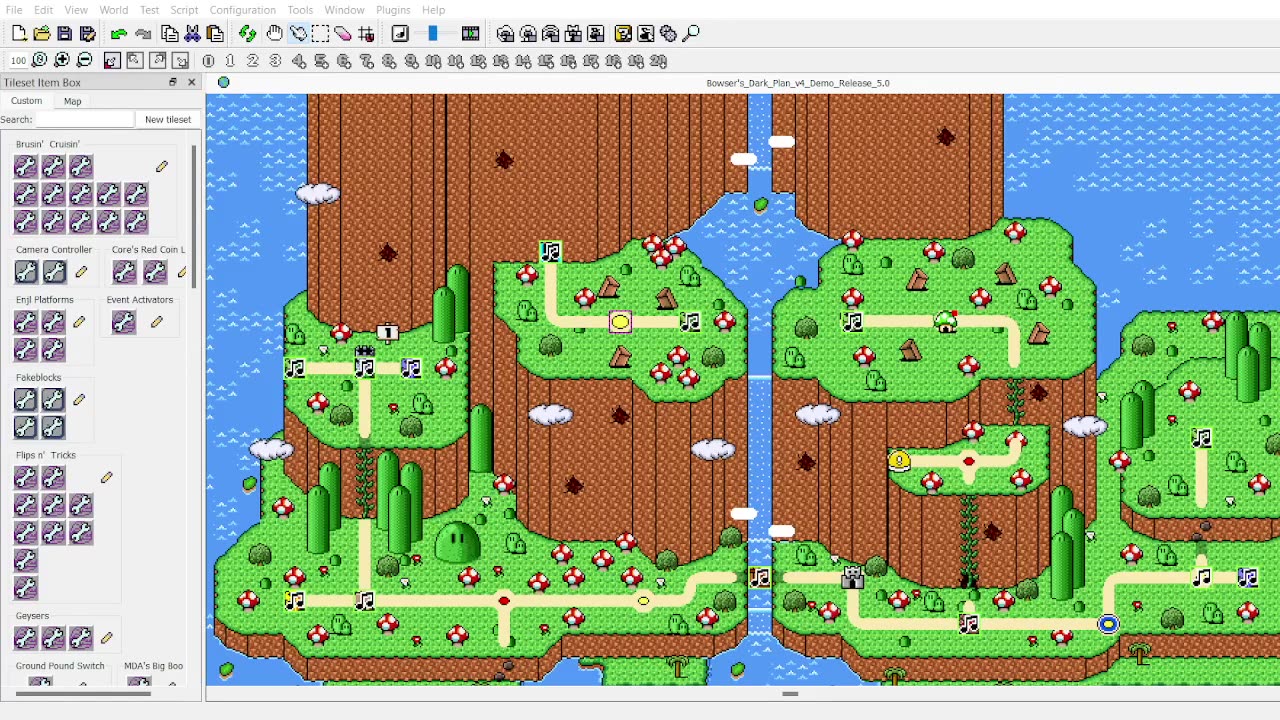Toggle section 0 button
Screen dimensions: 1280x720
208,61
